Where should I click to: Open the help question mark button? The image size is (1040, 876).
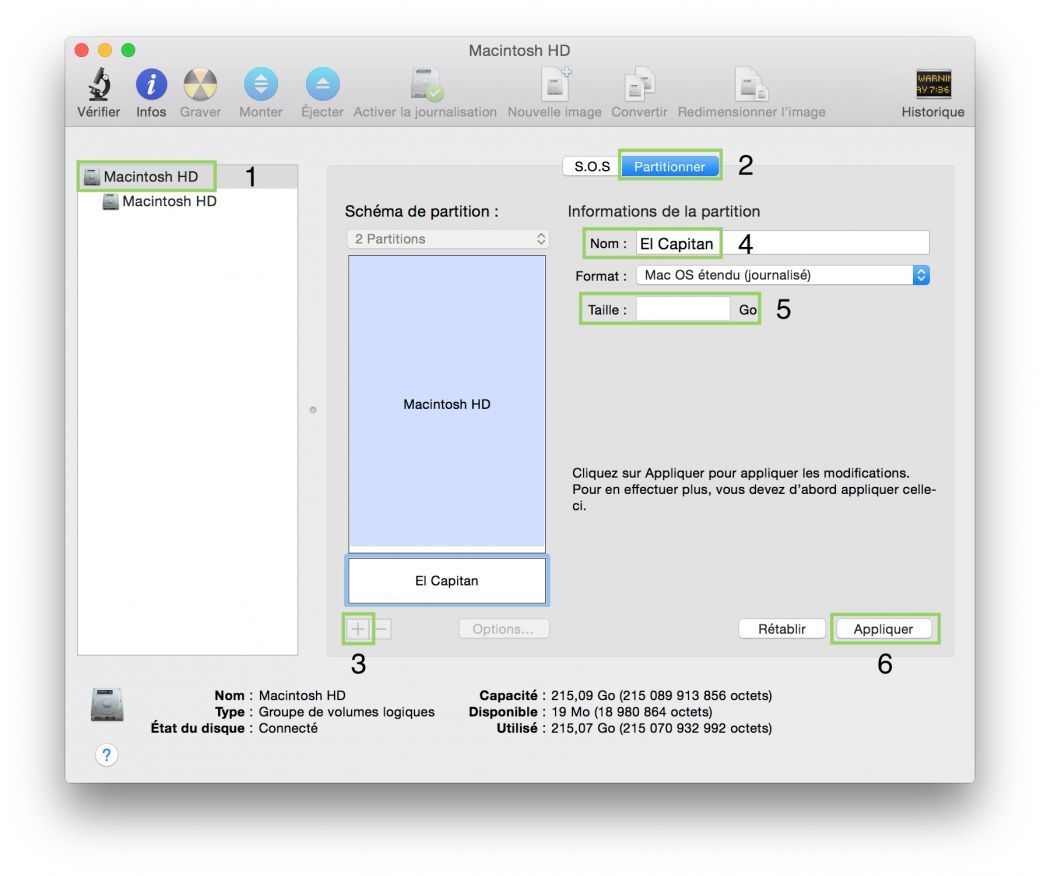(x=106, y=755)
